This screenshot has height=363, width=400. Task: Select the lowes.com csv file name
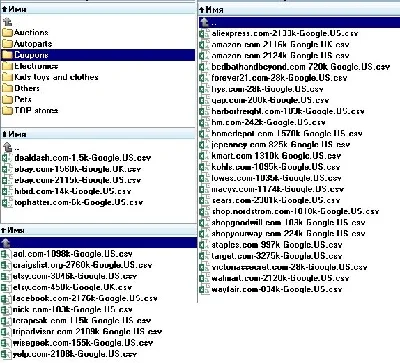point(276,178)
